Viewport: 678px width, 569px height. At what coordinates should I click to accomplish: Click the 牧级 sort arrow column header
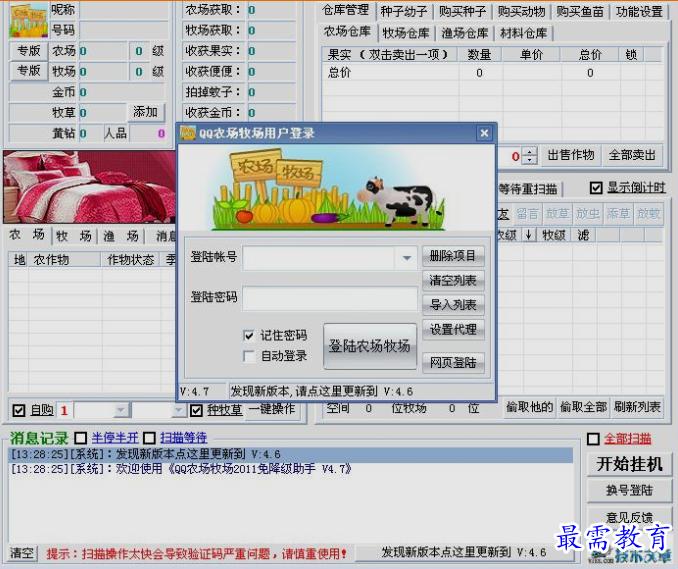pos(528,235)
